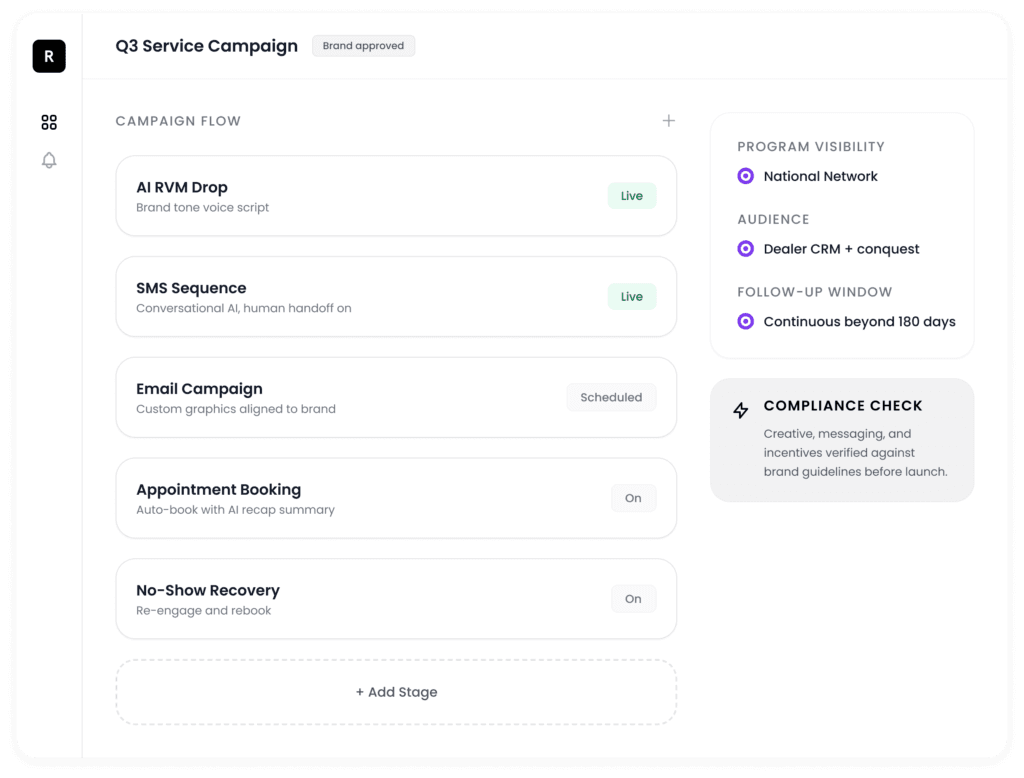This screenshot has height=778, width=1024.
Task: Click the compliance description paragraph
Action: click(856, 453)
